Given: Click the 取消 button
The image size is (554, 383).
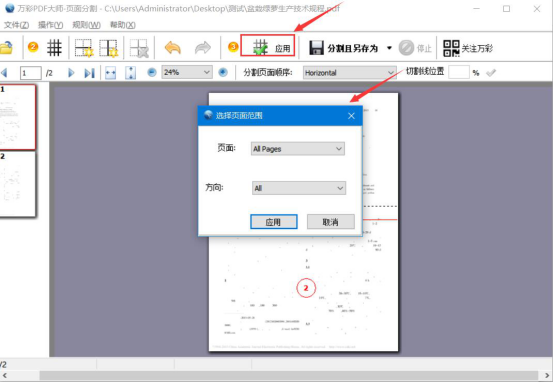Looking at the screenshot, I should (x=330, y=222).
